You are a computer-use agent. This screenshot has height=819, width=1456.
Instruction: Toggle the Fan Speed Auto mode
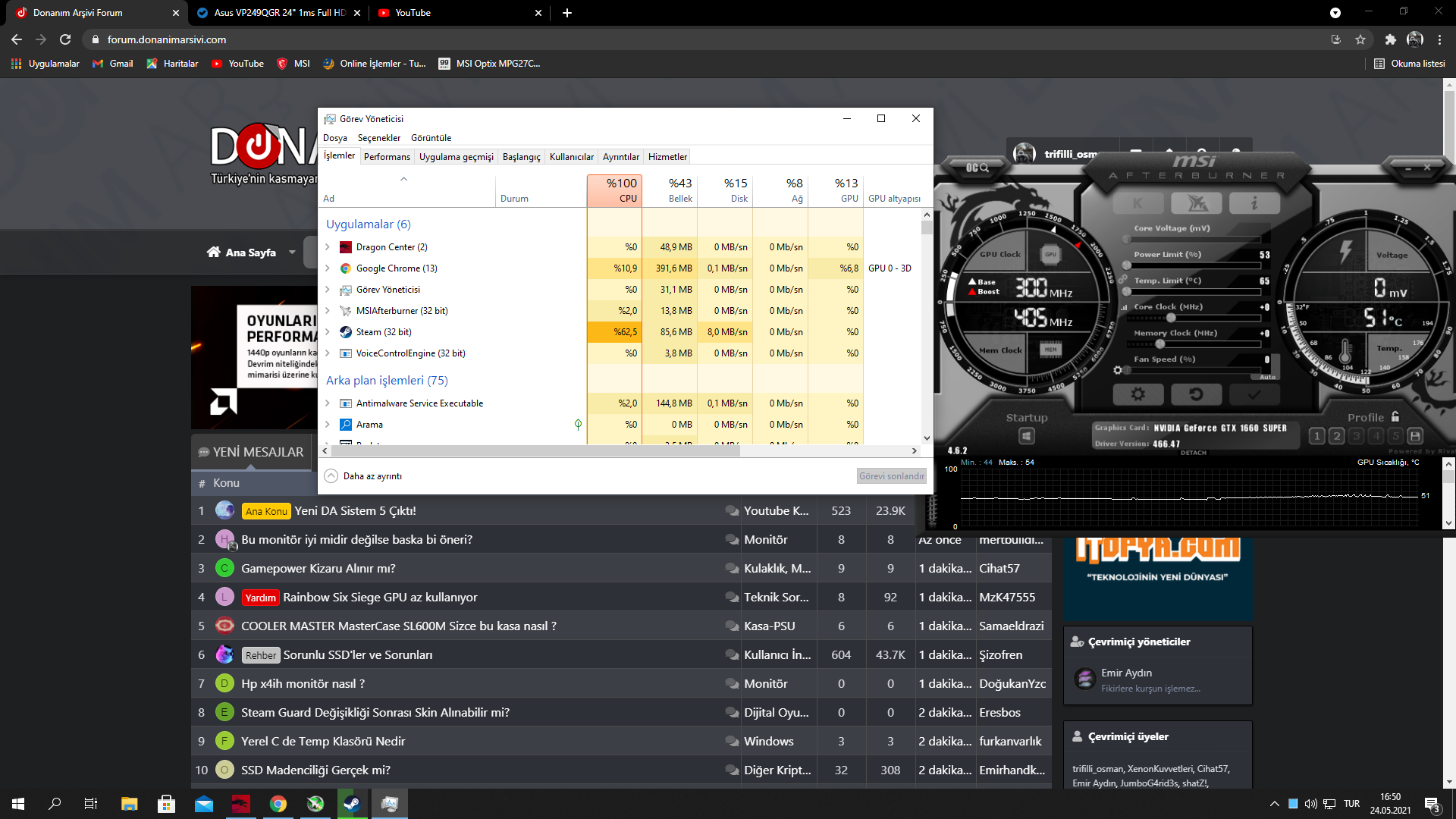1267,377
